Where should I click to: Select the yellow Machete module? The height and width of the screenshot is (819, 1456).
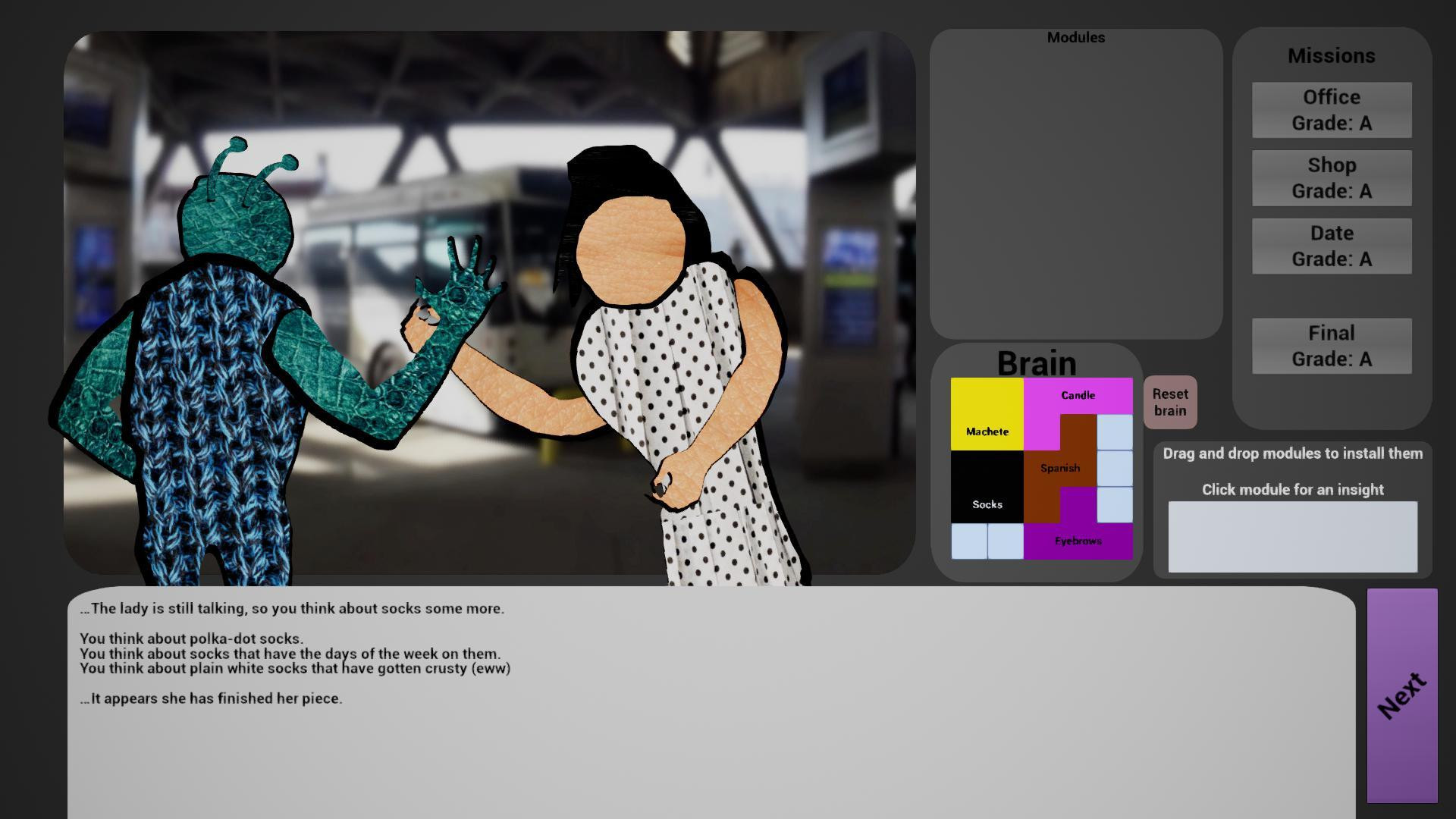click(x=987, y=414)
